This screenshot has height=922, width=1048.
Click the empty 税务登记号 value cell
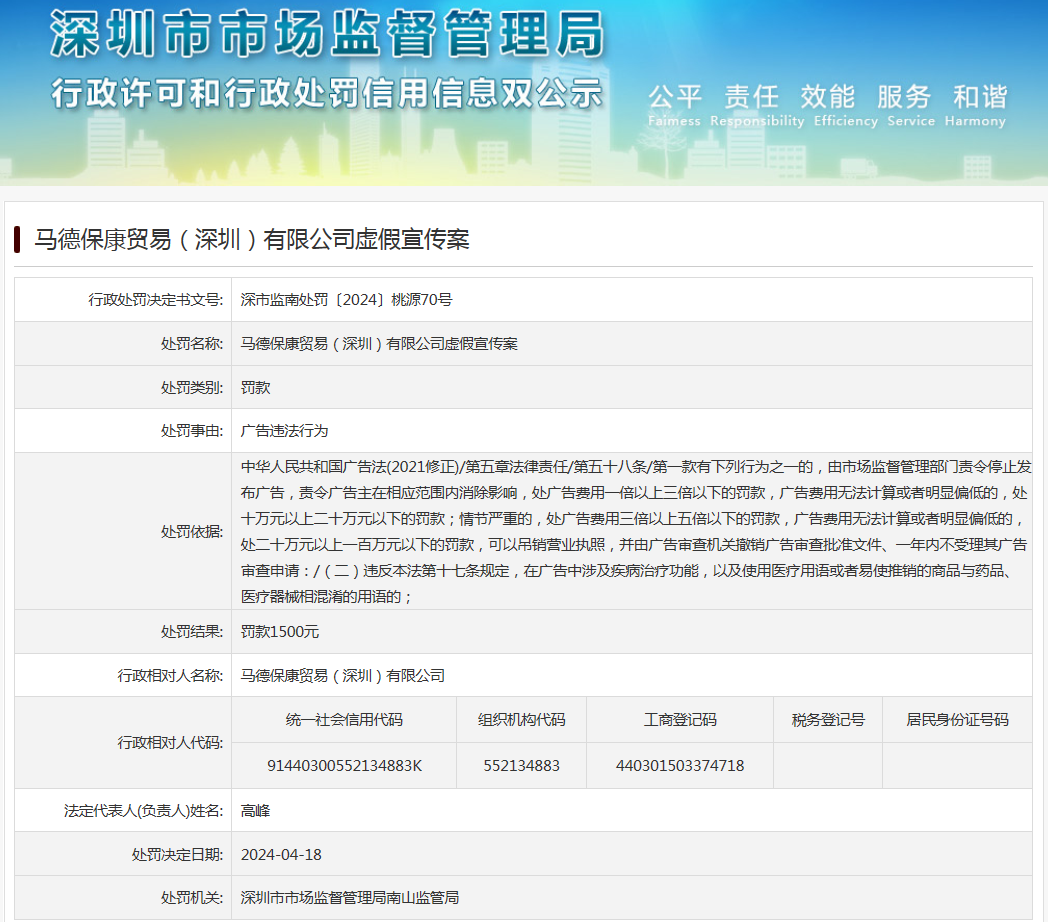click(827, 766)
